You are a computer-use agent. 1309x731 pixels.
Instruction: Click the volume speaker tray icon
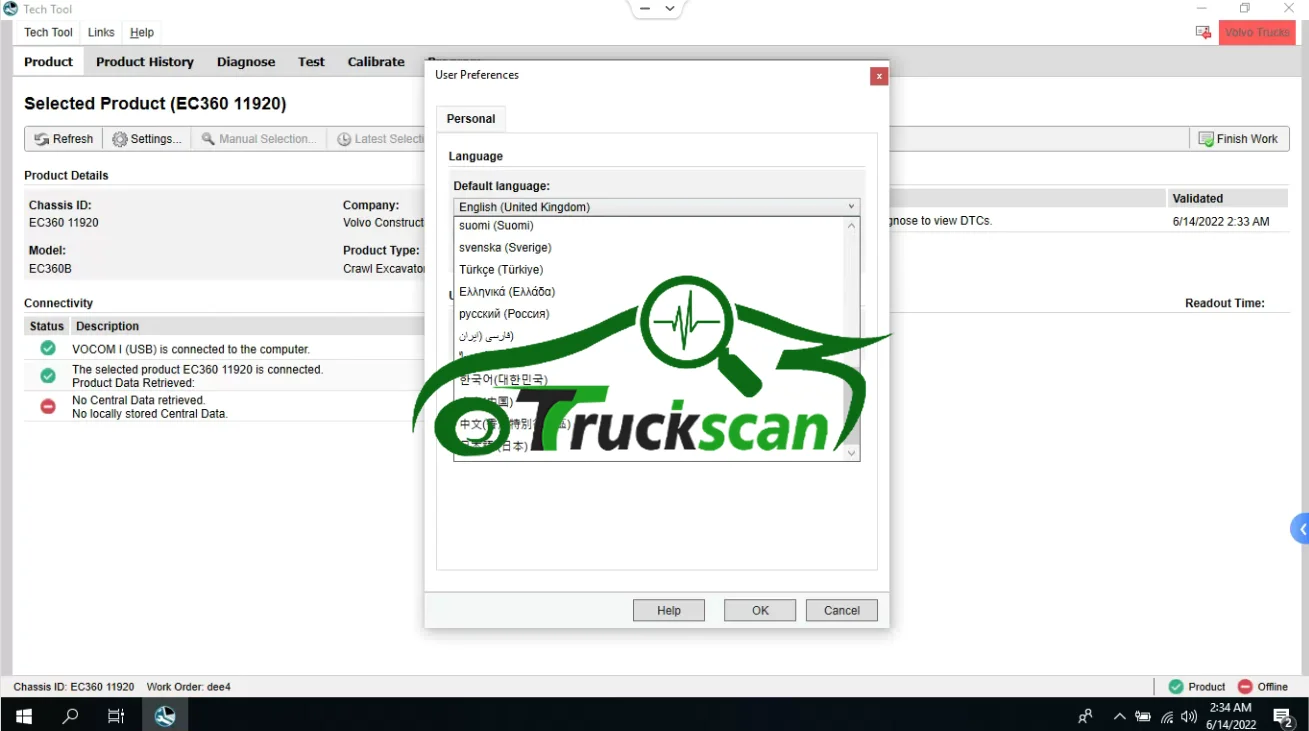tap(1189, 716)
